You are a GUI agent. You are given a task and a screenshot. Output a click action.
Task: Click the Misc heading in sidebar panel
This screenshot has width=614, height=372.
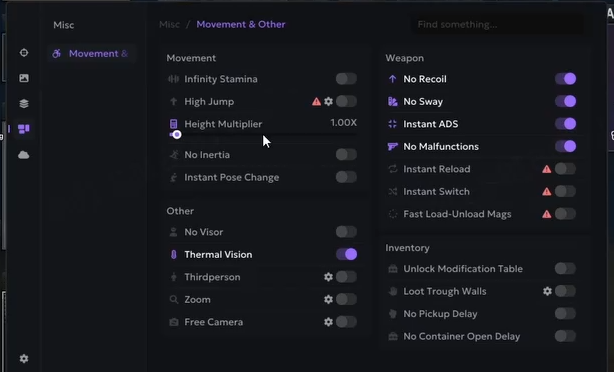(64, 25)
